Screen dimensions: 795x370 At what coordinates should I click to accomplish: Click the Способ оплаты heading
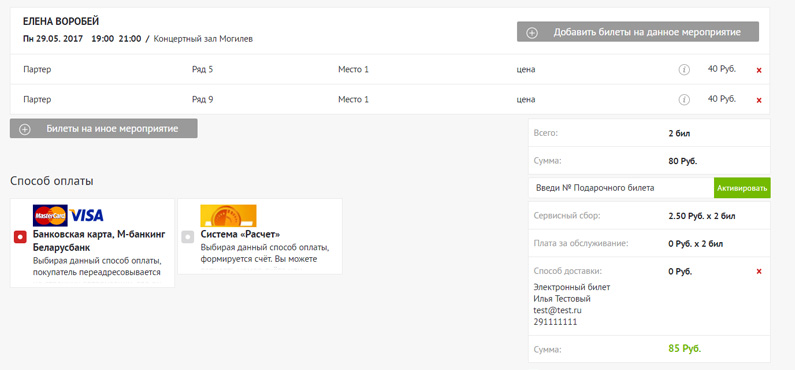52,181
